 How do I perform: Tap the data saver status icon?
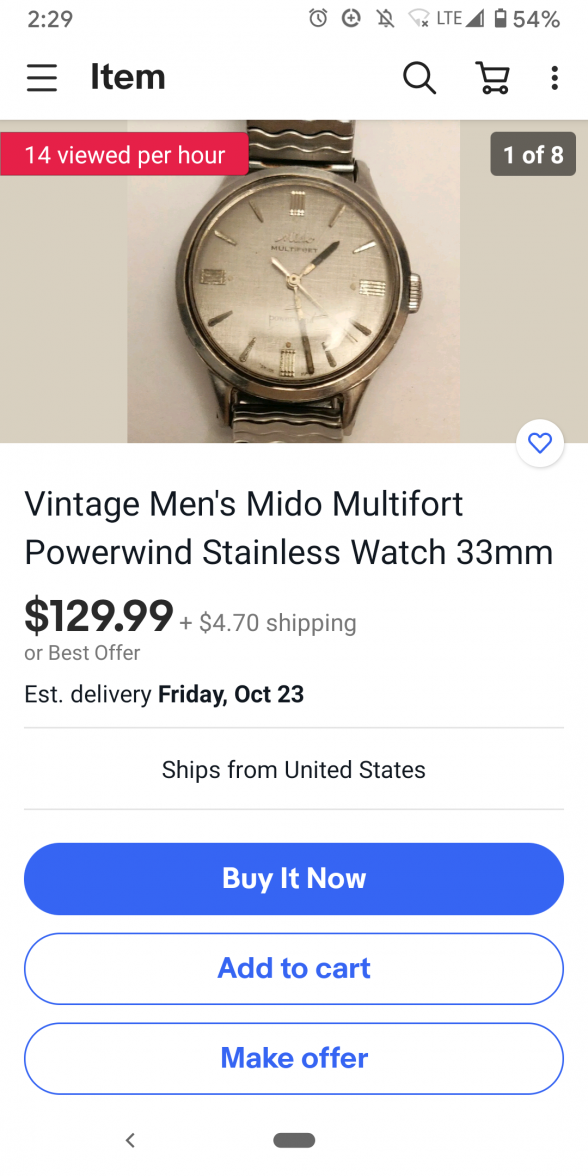[x=351, y=19]
